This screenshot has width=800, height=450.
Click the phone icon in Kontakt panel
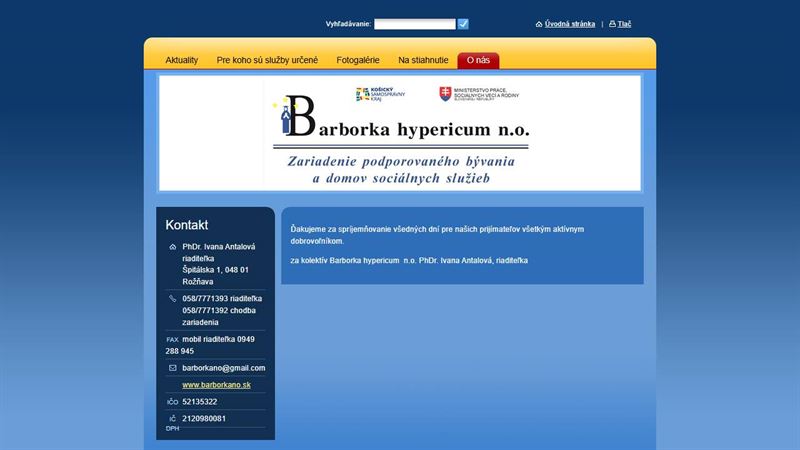172,298
